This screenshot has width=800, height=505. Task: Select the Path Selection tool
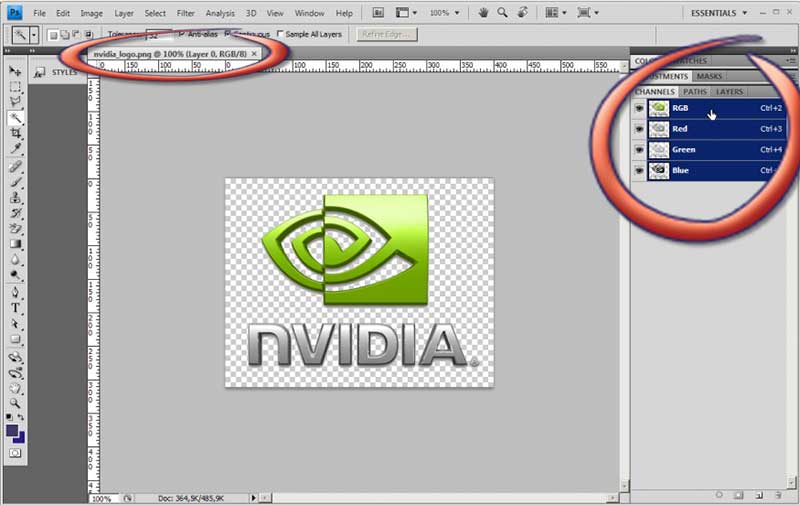point(15,324)
